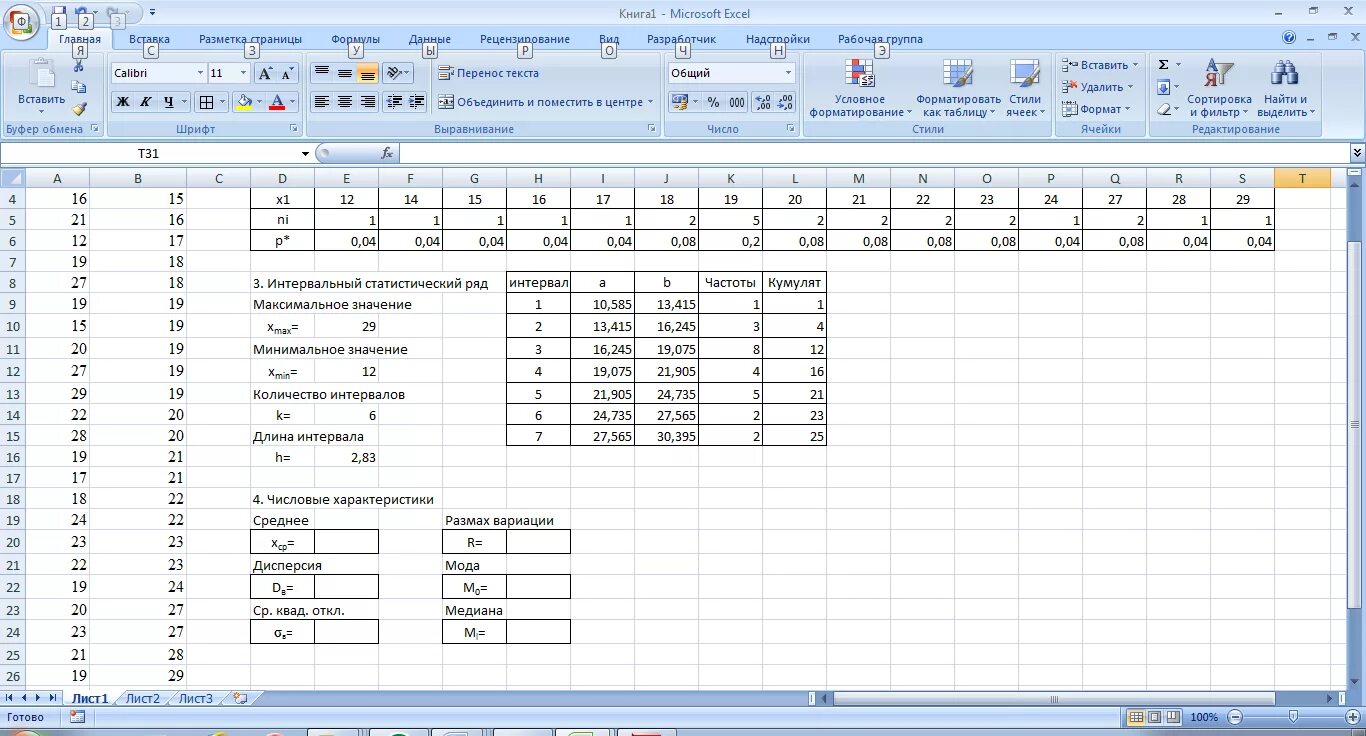Open Условное форматирование menu
The image size is (1366, 736).
click(x=860, y=88)
